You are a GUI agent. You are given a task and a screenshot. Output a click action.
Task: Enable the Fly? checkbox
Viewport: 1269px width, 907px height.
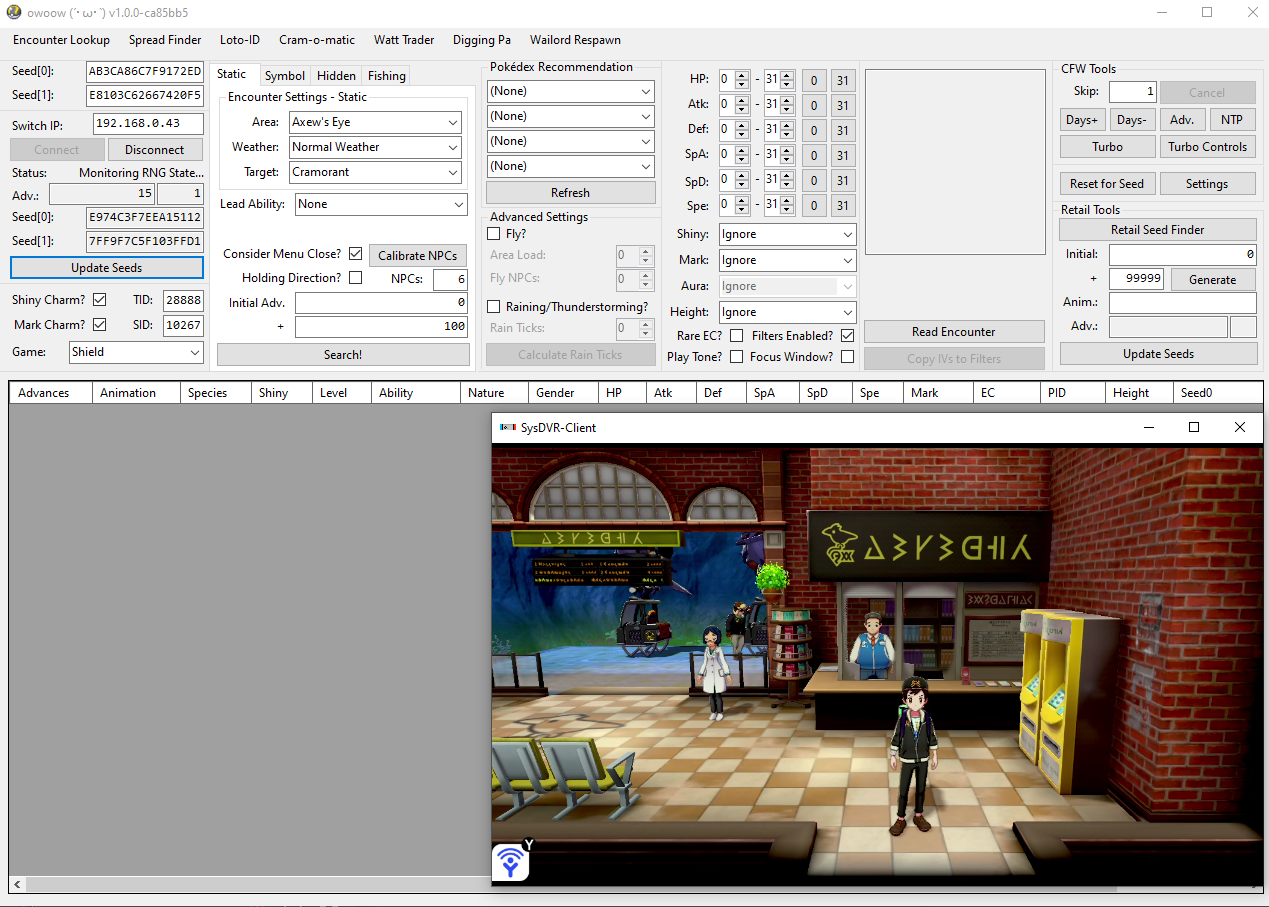tap(493, 234)
